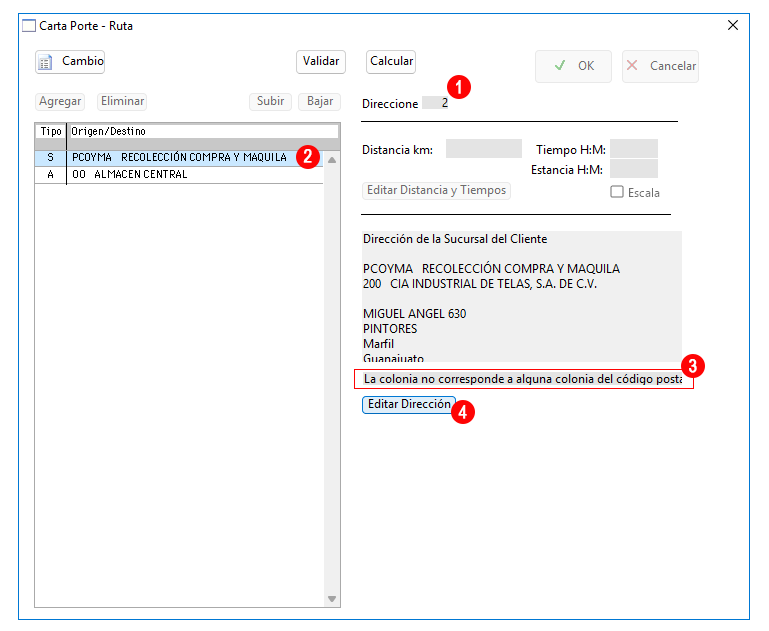Click the Tipo column header
Viewport: 769px width, 631px height.
pos(51,131)
